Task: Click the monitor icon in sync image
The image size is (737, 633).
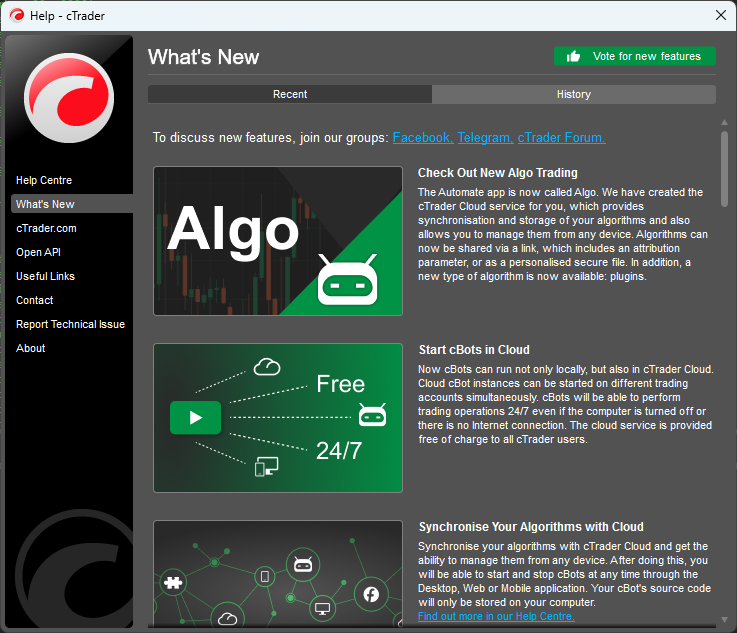Action: 322,609
